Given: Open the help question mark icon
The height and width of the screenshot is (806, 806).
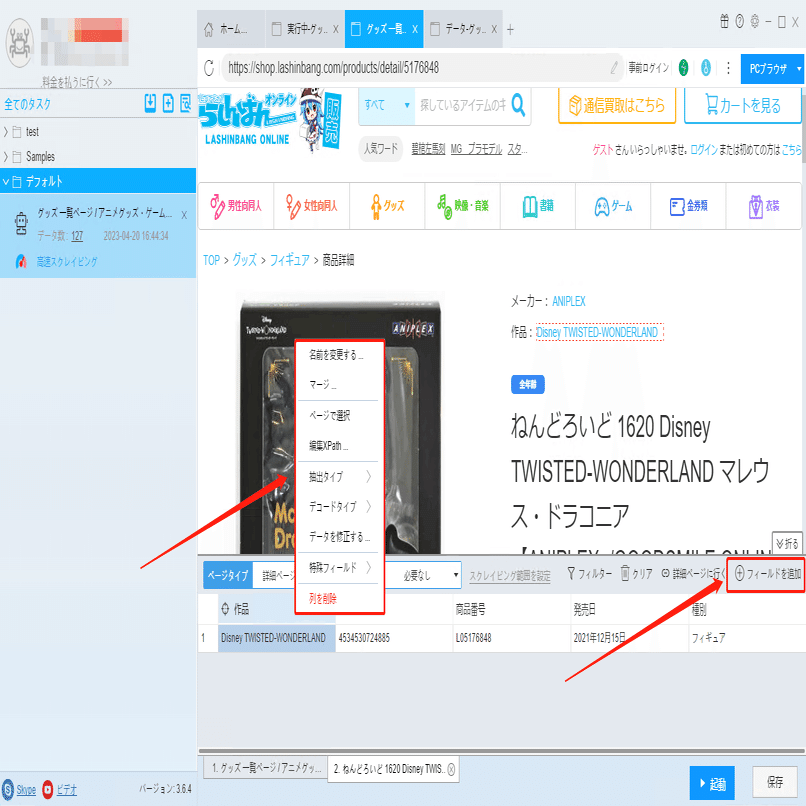Looking at the screenshot, I should (x=740, y=22).
